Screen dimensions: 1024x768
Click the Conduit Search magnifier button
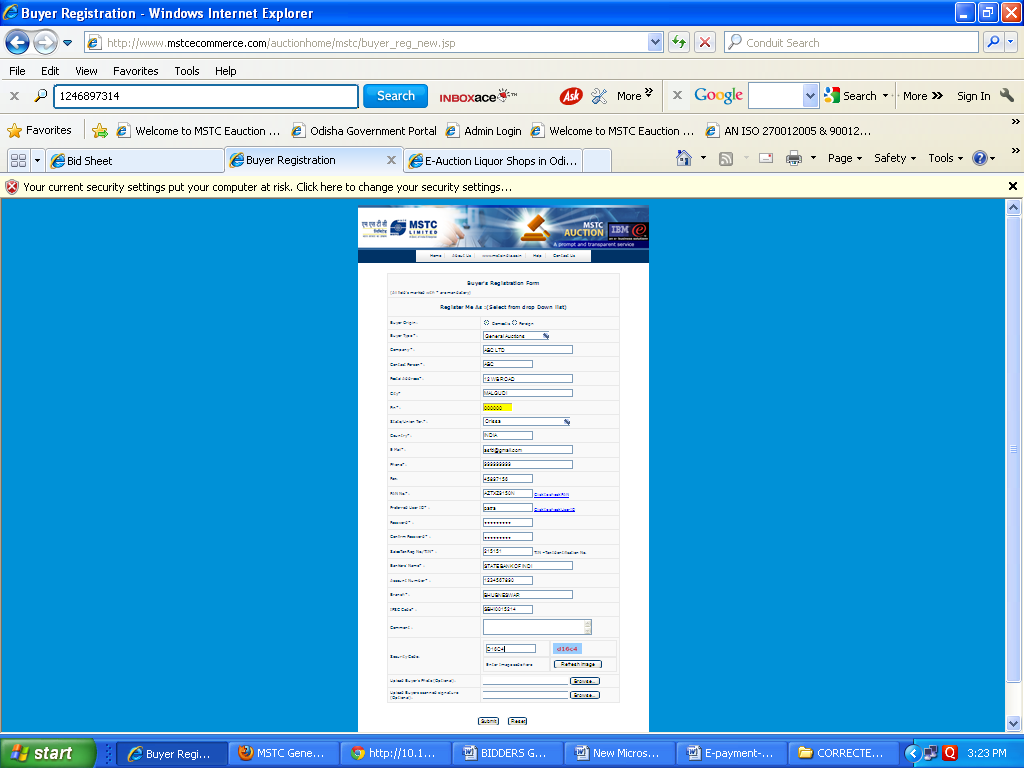(993, 42)
